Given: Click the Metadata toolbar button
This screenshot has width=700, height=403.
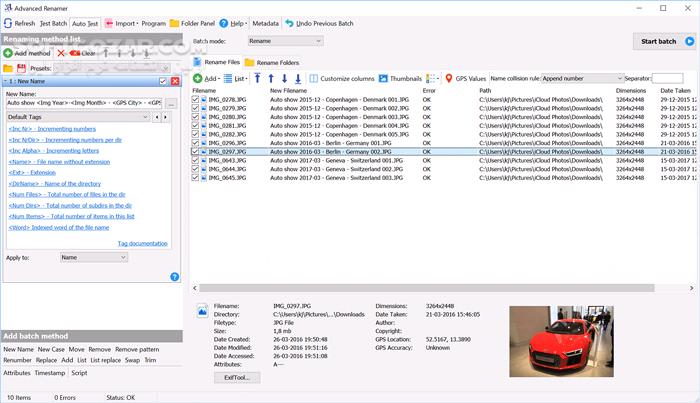Looking at the screenshot, I should [x=265, y=23].
